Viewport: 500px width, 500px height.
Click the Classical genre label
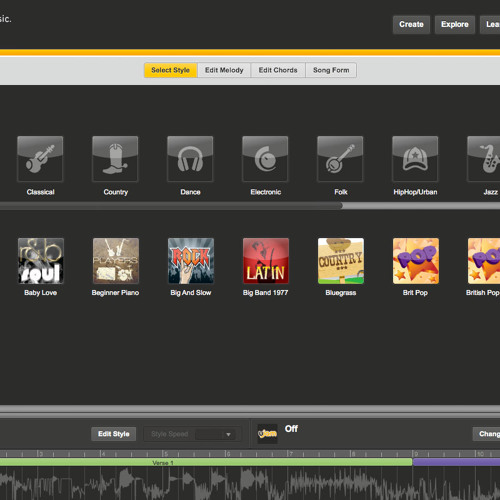40,192
